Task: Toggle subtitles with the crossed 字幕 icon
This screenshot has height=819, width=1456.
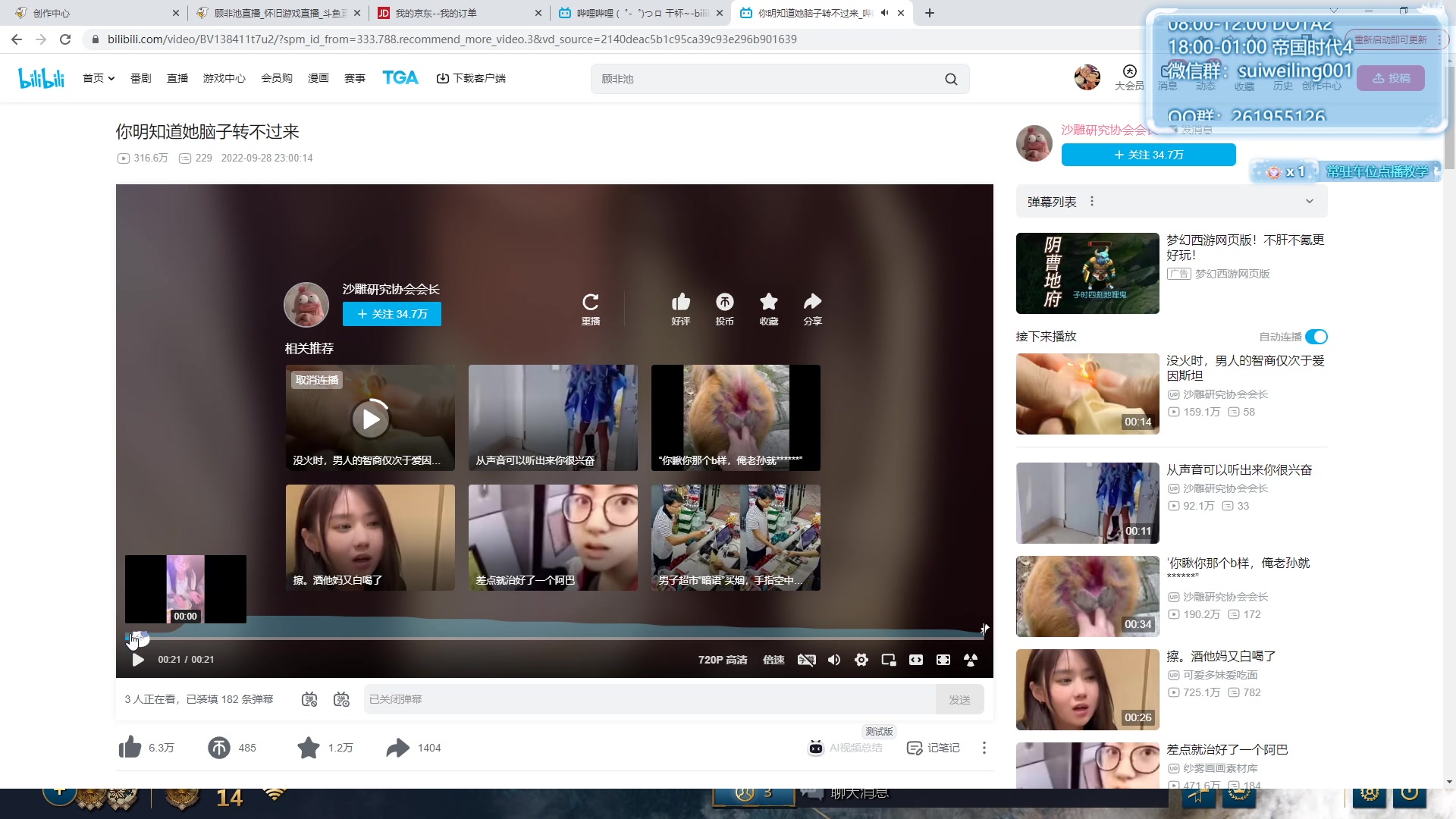Action: (806, 660)
